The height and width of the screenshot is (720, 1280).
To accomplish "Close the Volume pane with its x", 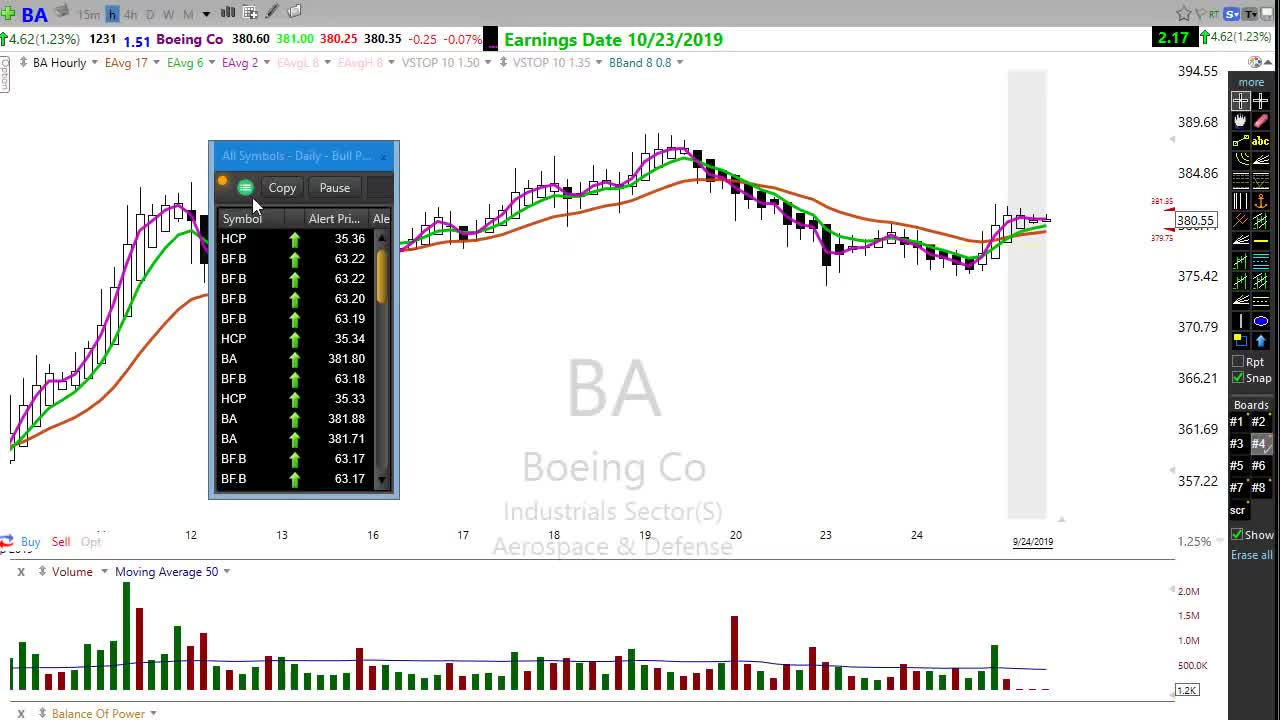I will pyautogui.click(x=20, y=571).
